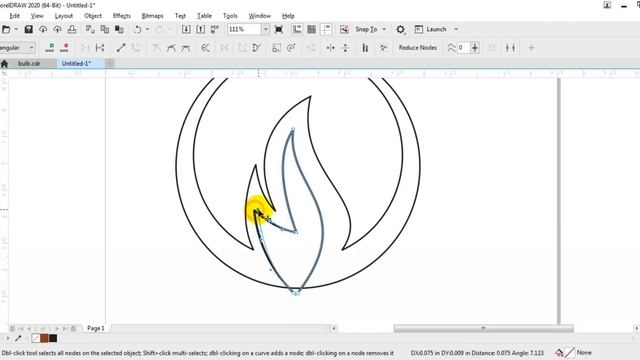Click the Welcome screen home icon
The width and height of the screenshot is (640, 360).
pos(4,64)
